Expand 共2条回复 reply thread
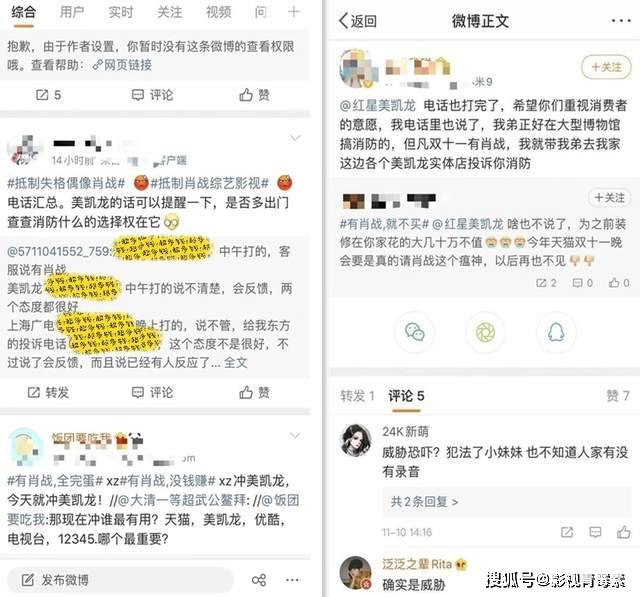 (424, 502)
